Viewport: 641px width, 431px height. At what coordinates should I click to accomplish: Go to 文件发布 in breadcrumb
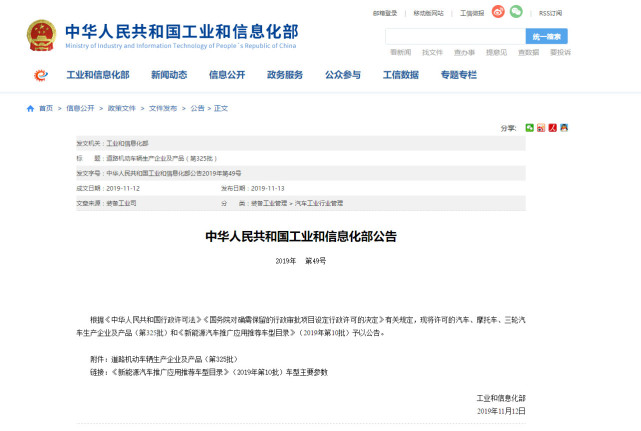click(163, 108)
